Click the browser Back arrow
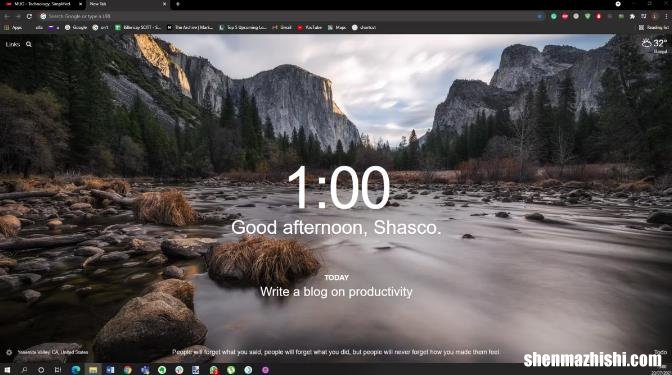This screenshot has height=375, width=672. tap(7, 16)
